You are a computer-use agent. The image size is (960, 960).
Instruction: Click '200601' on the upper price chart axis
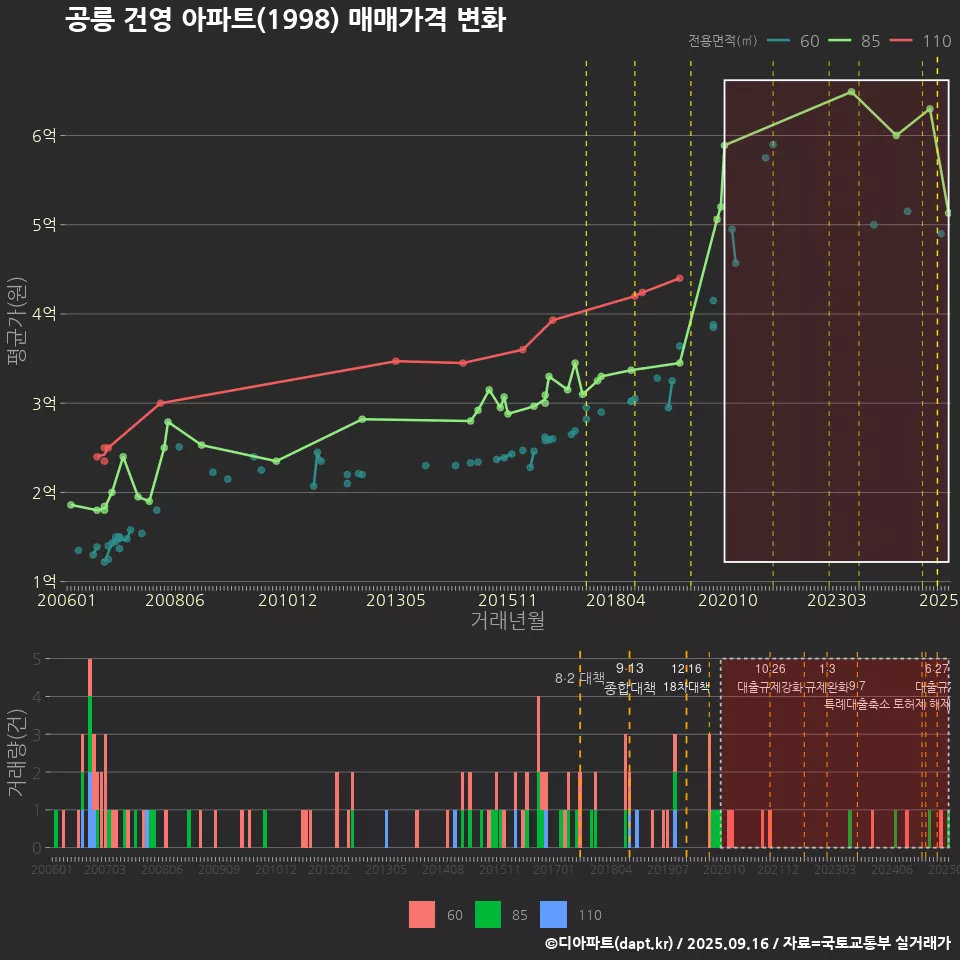point(67,600)
